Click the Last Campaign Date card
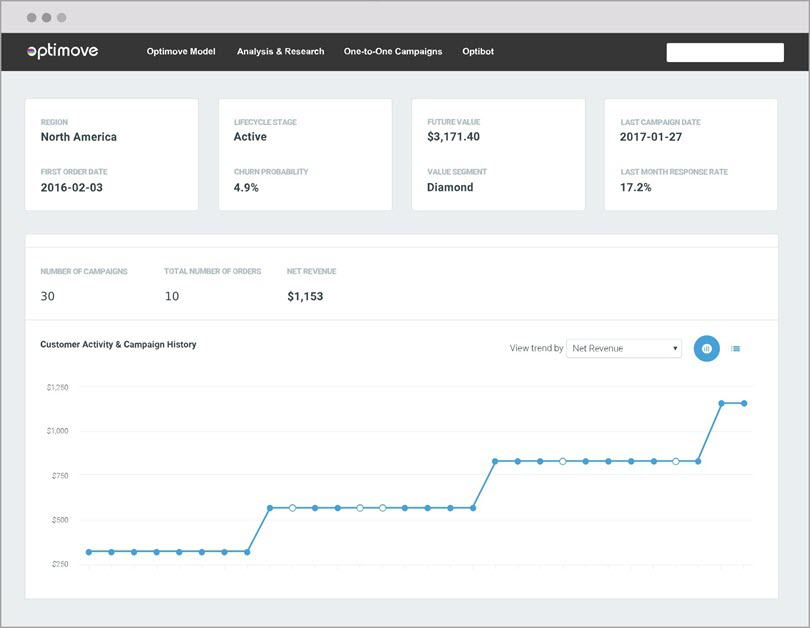Screen dimensions: 810x628 coord(691,154)
